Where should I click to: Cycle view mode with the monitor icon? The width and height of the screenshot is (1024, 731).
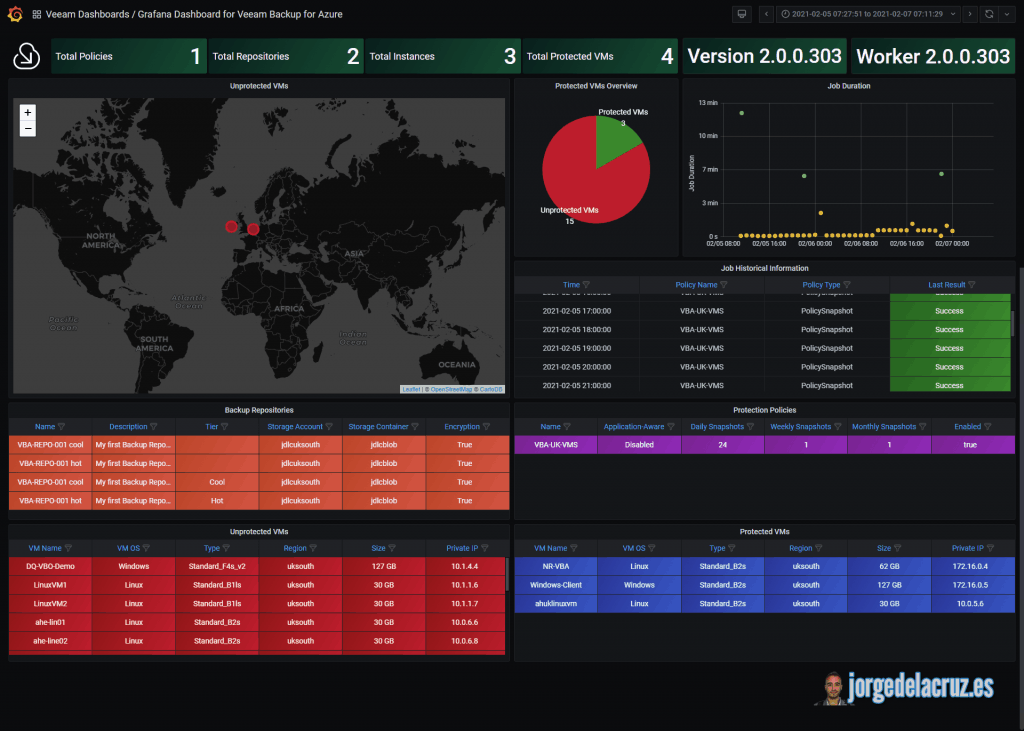[742, 14]
